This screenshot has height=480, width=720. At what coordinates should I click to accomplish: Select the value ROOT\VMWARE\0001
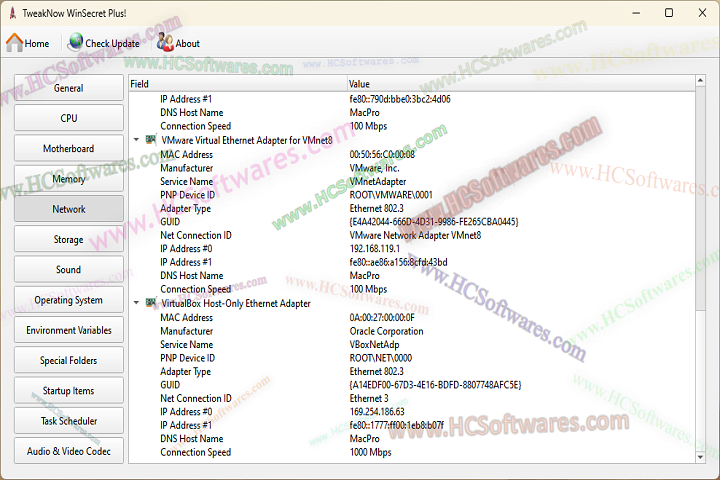[391, 195]
